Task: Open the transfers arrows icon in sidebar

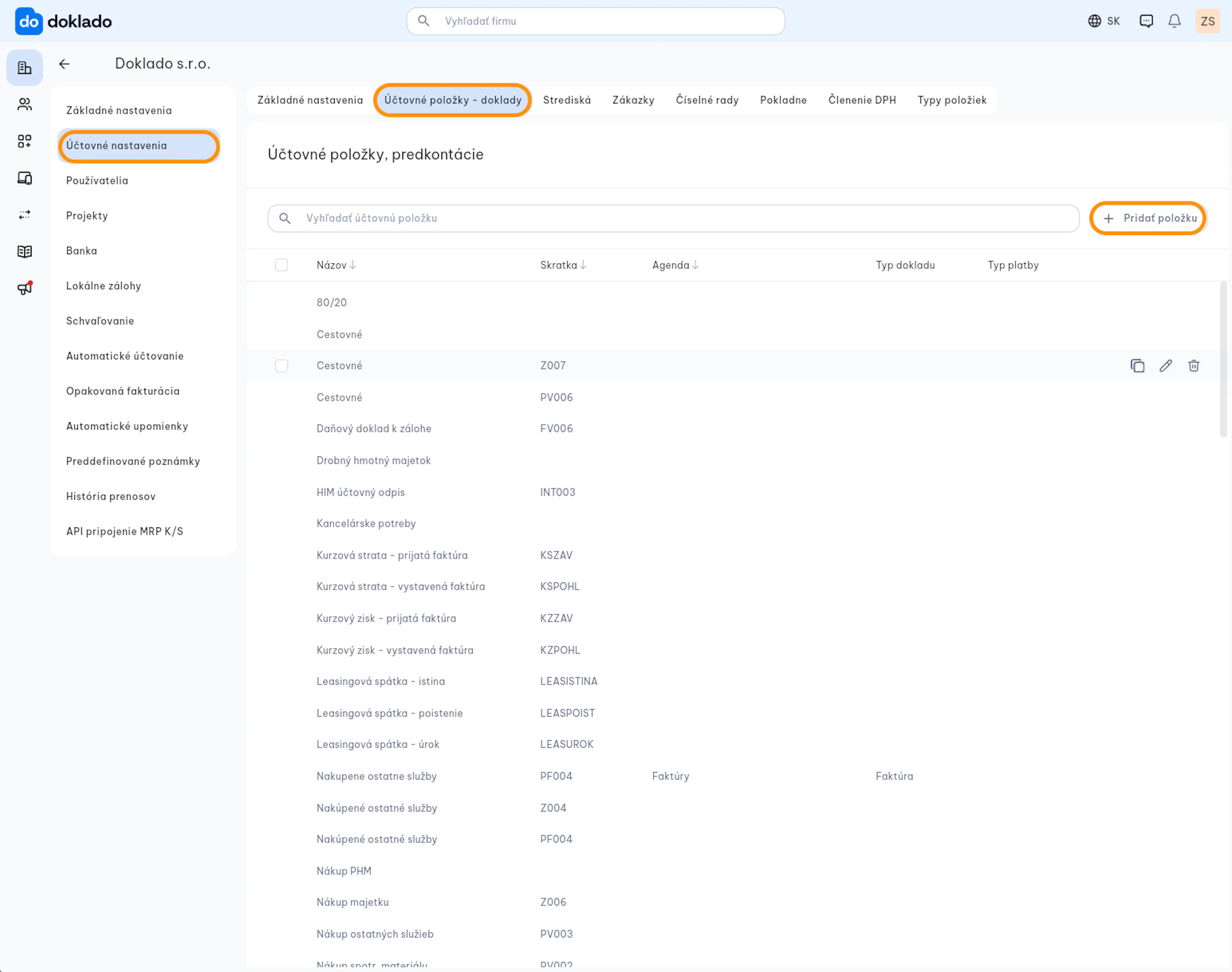Action: pos(24,215)
